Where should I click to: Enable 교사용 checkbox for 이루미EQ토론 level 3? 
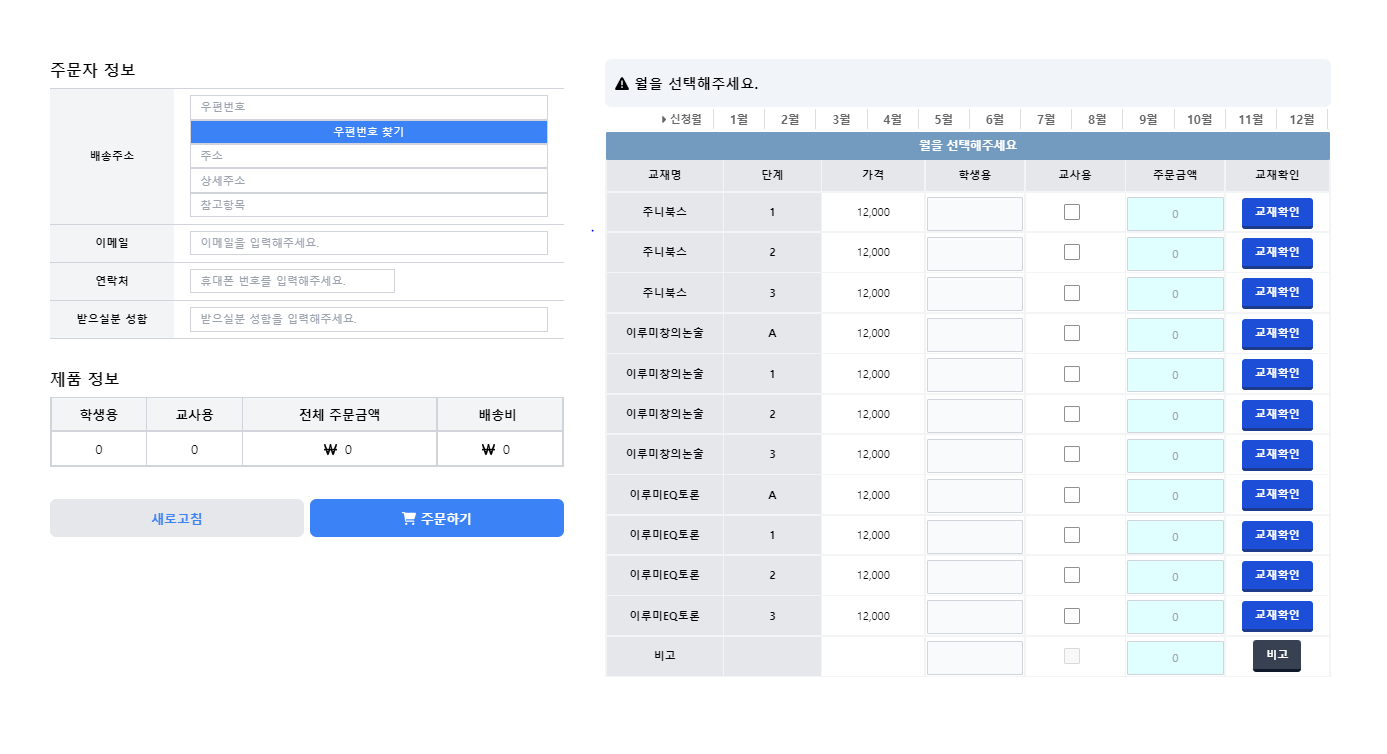click(1072, 616)
